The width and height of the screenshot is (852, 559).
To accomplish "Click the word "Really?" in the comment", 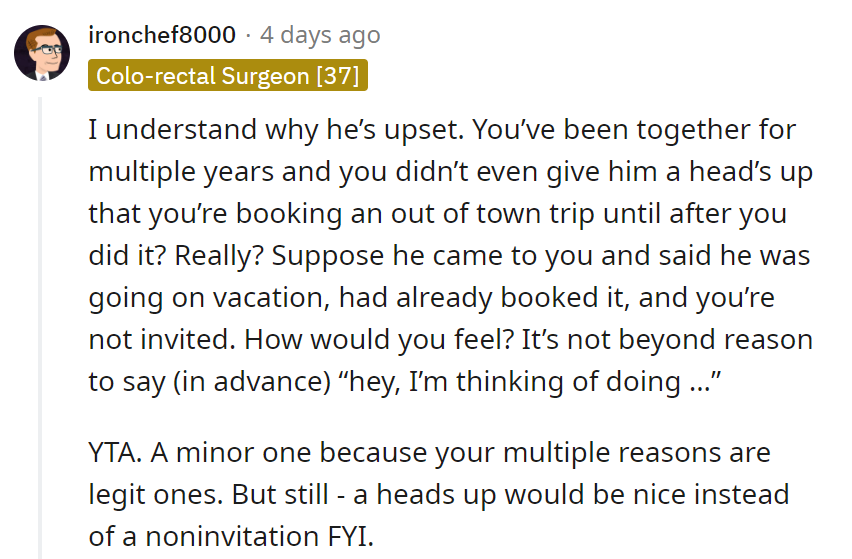I will 215,255.
